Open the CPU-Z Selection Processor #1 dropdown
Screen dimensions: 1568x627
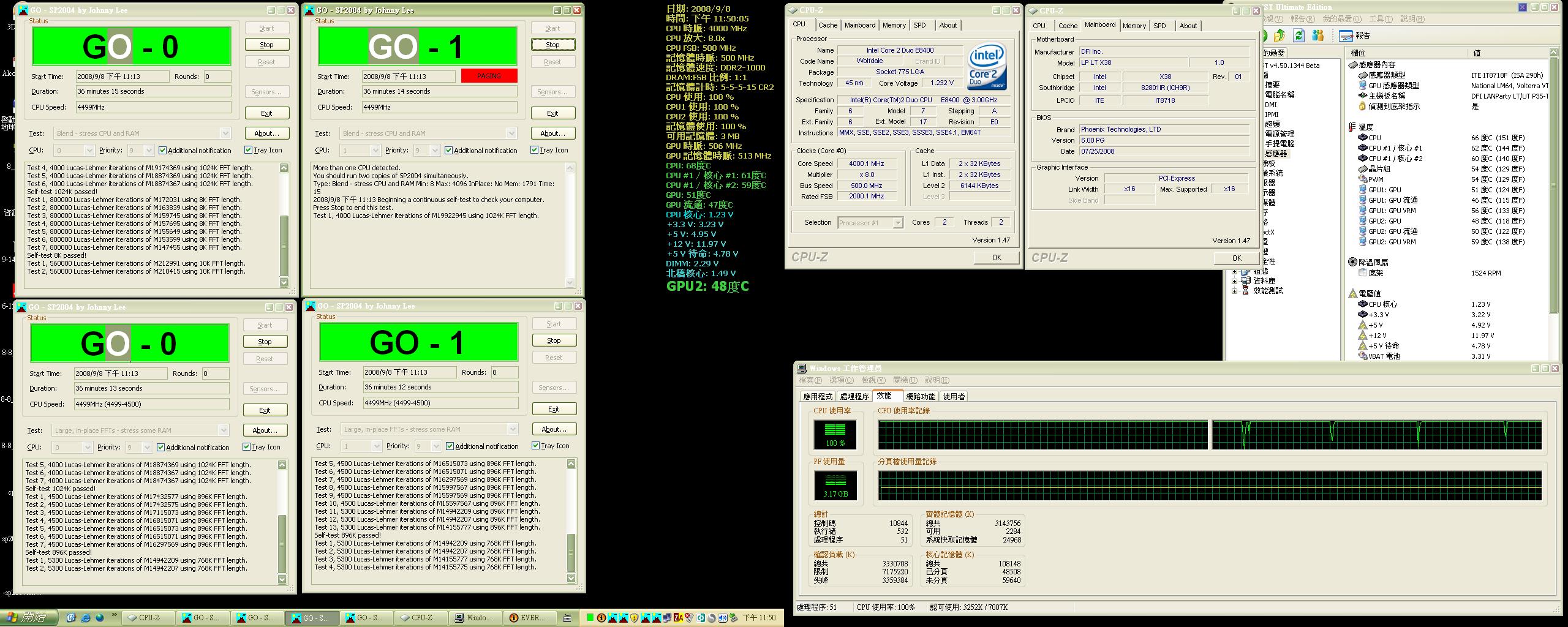(897, 223)
